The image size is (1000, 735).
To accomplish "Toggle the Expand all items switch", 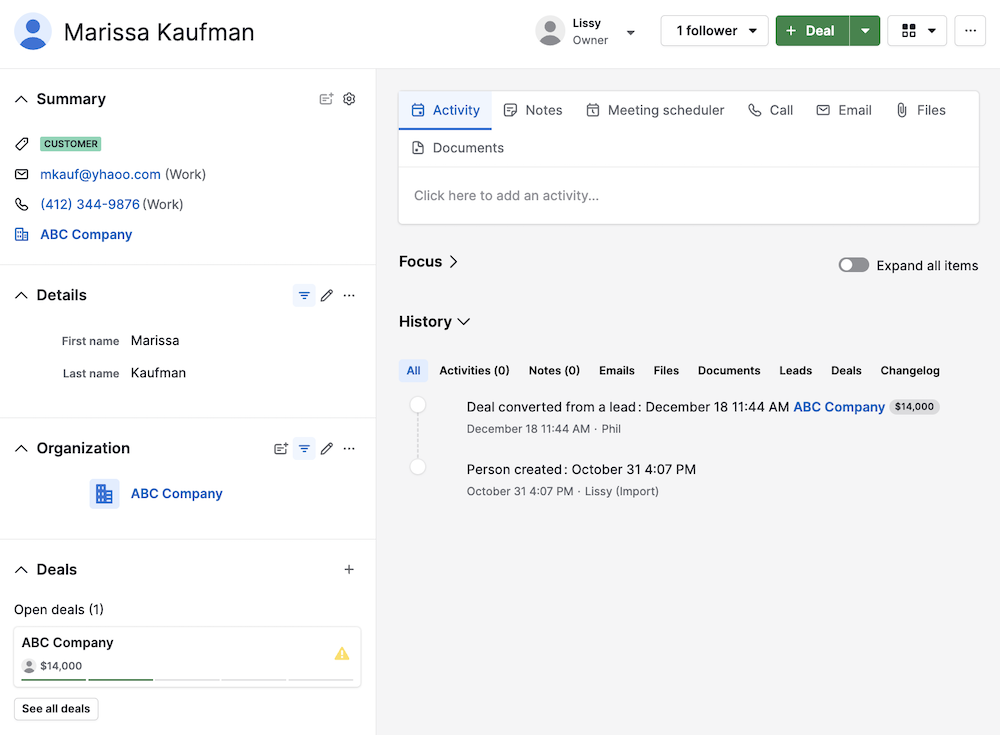I will 853,265.
